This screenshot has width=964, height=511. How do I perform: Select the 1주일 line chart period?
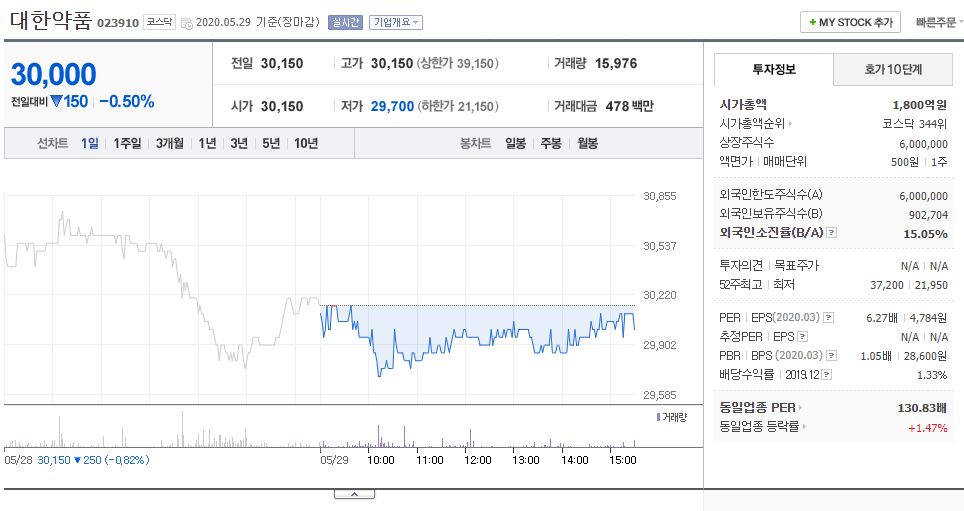click(127, 143)
